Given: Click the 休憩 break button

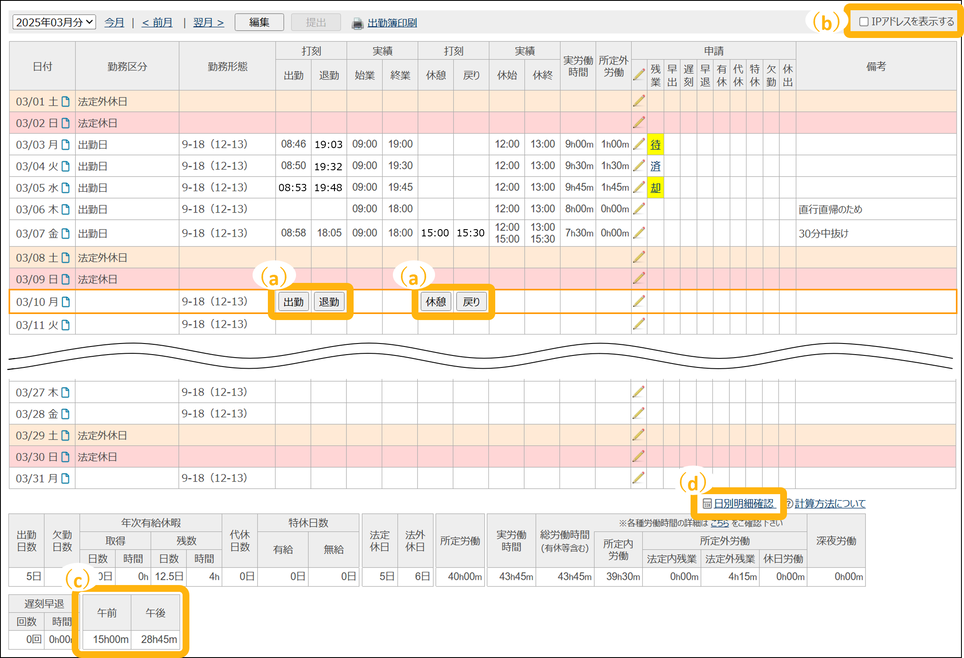Looking at the screenshot, I should click(x=435, y=302).
